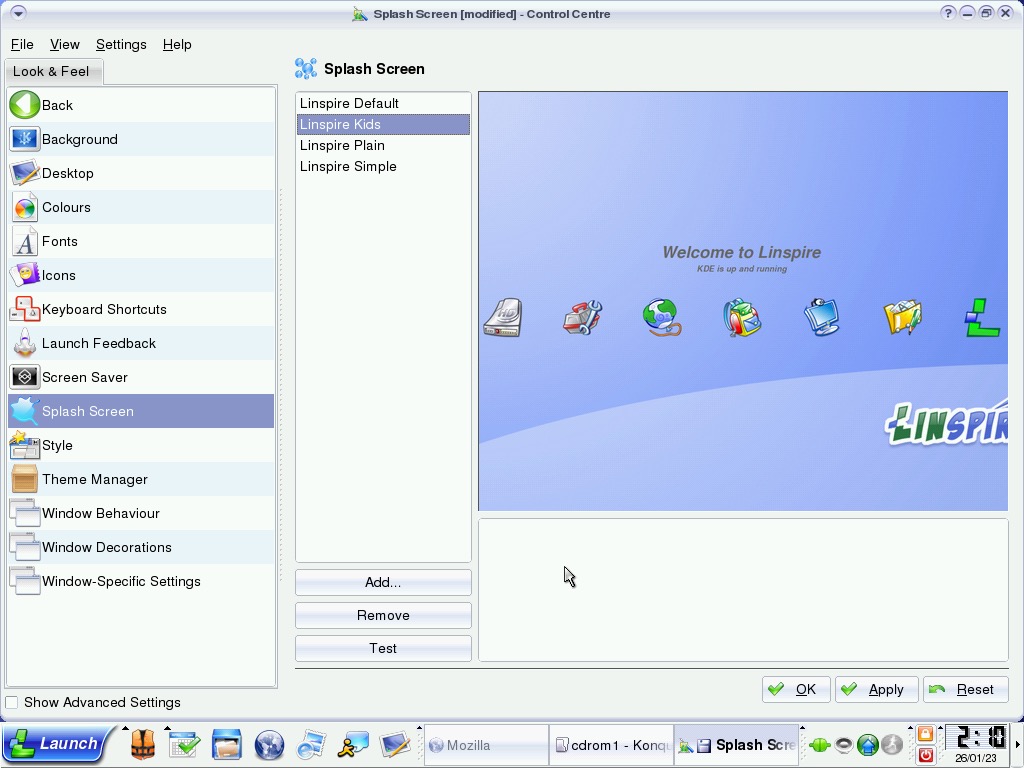Click the Add... button

[383, 582]
